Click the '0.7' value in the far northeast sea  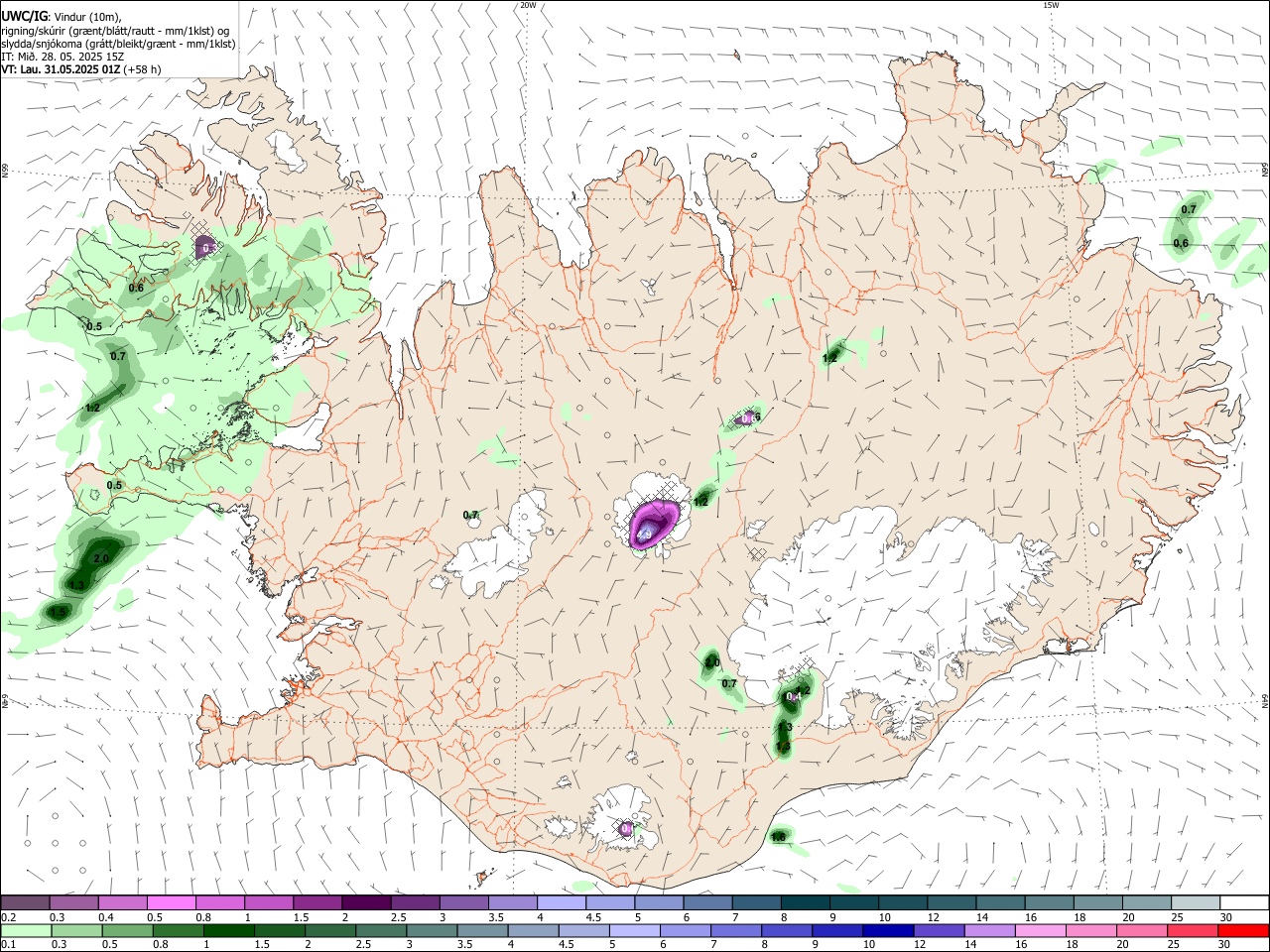[x=1189, y=210]
